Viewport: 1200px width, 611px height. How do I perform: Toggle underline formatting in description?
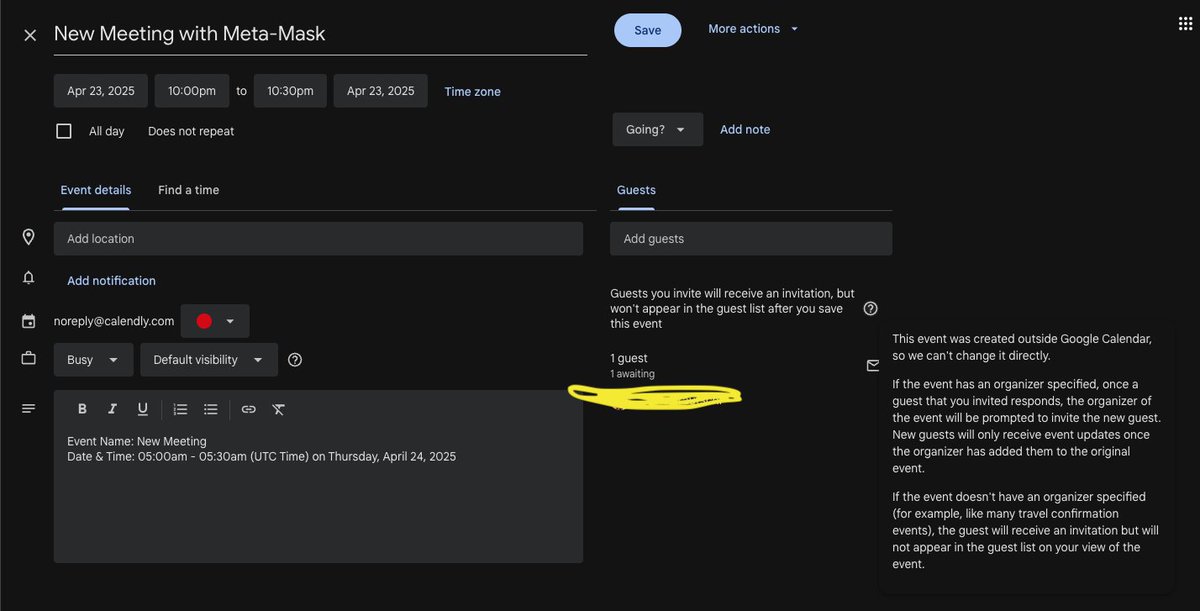(143, 409)
